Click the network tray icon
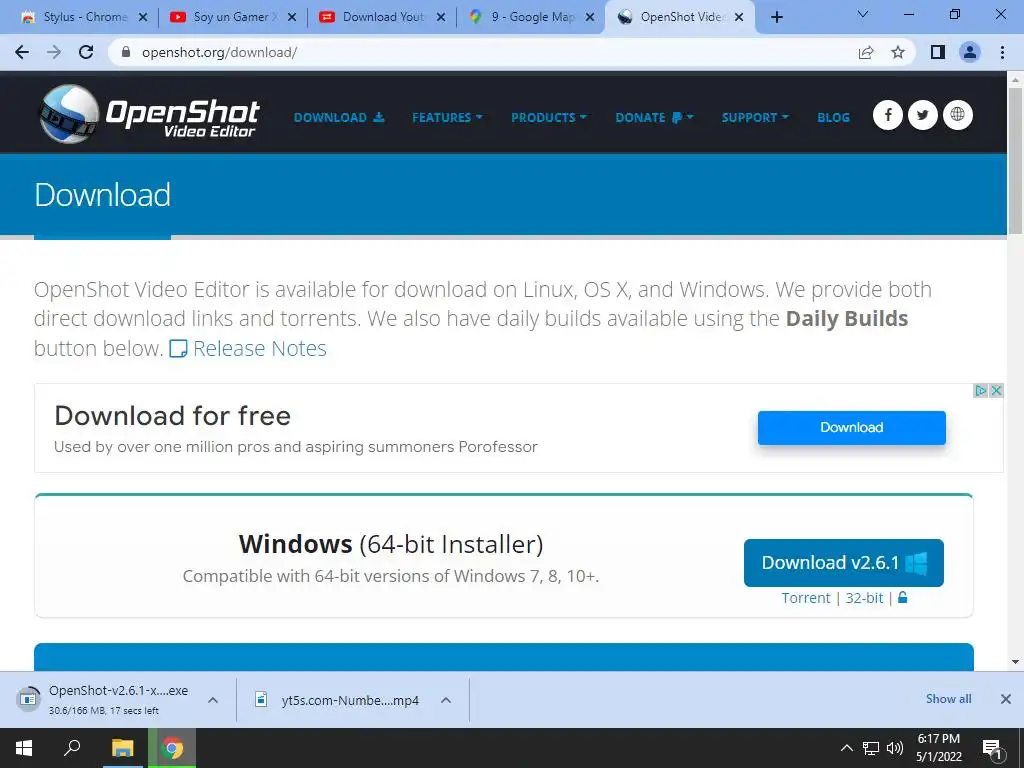 pos(871,748)
